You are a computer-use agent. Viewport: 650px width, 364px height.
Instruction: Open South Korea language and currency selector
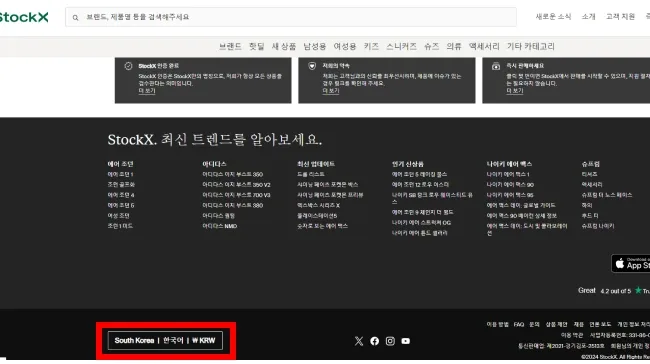point(165,340)
